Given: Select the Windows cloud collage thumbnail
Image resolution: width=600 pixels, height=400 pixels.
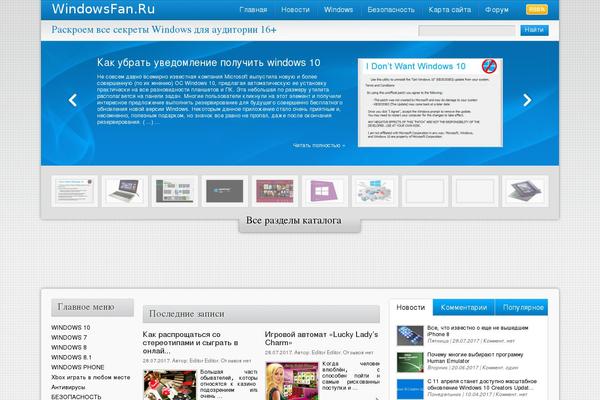Looking at the screenshot, I should (375, 191).
